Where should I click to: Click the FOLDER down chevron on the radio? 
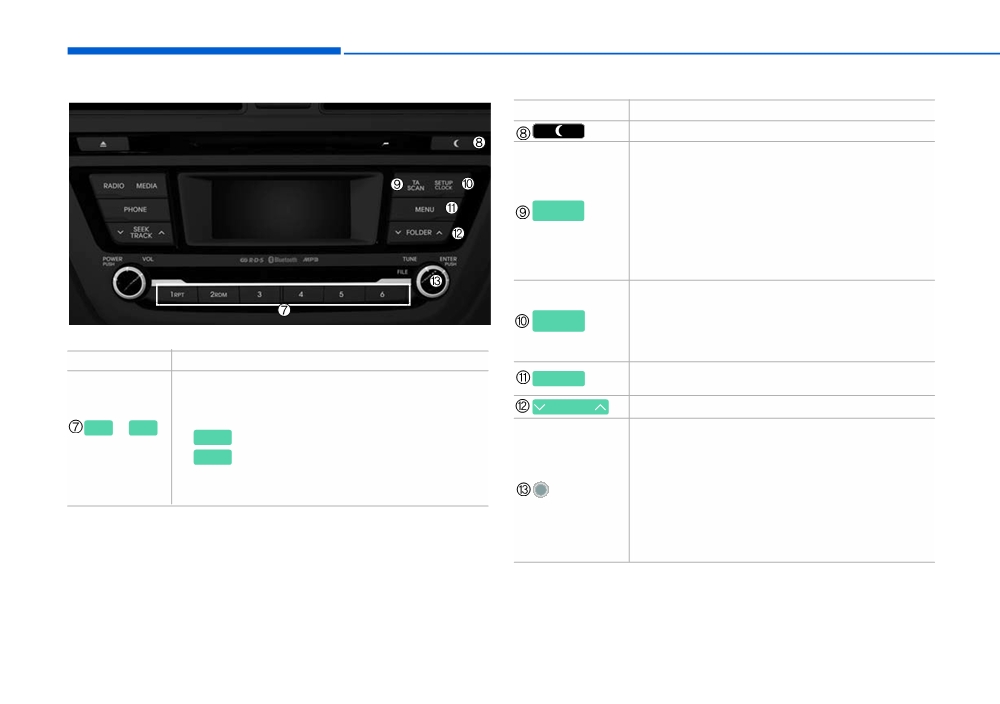pyautogui.click(x=398, y=233)
